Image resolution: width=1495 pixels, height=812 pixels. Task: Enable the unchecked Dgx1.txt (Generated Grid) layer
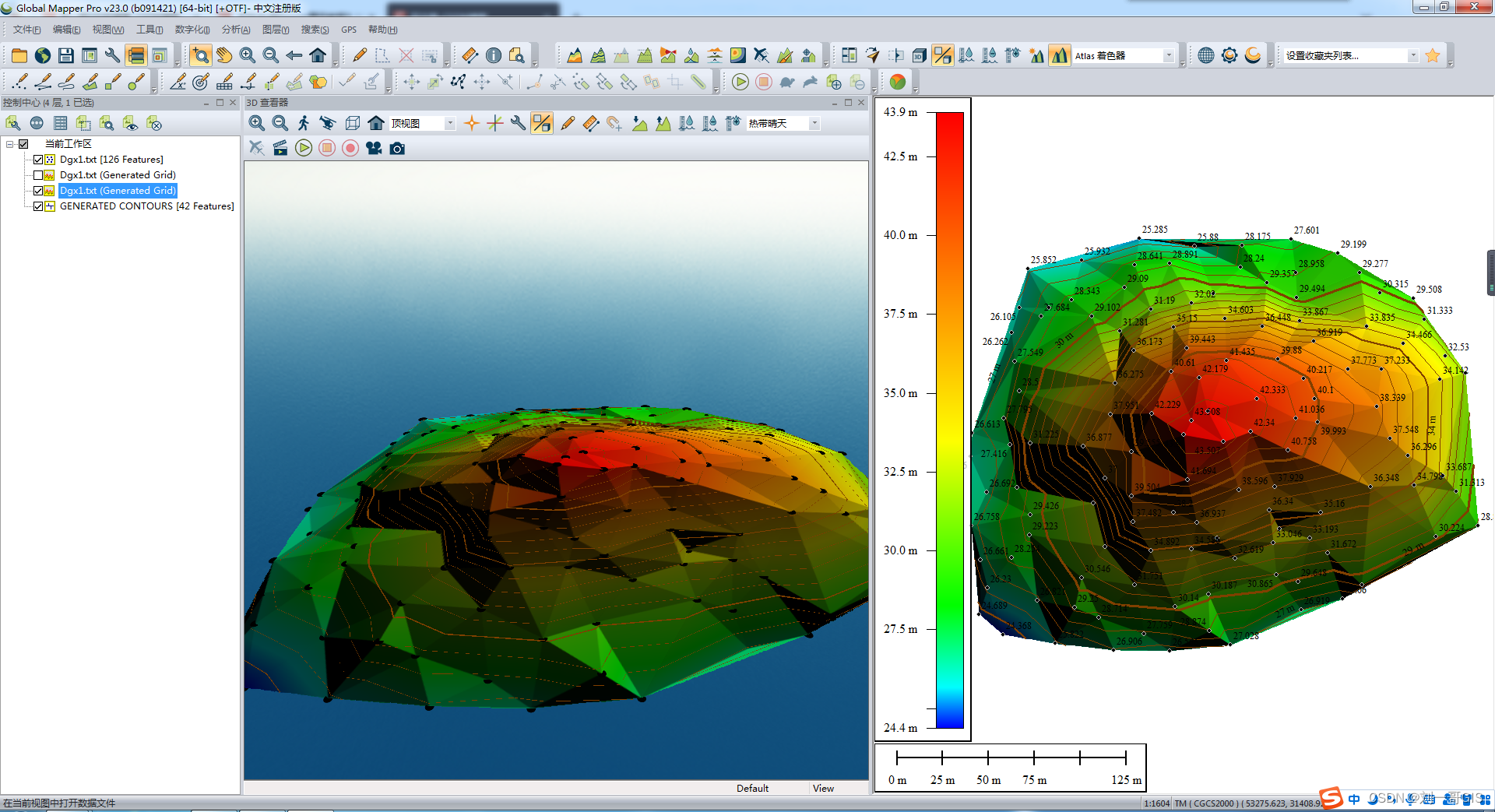point(38,175)
